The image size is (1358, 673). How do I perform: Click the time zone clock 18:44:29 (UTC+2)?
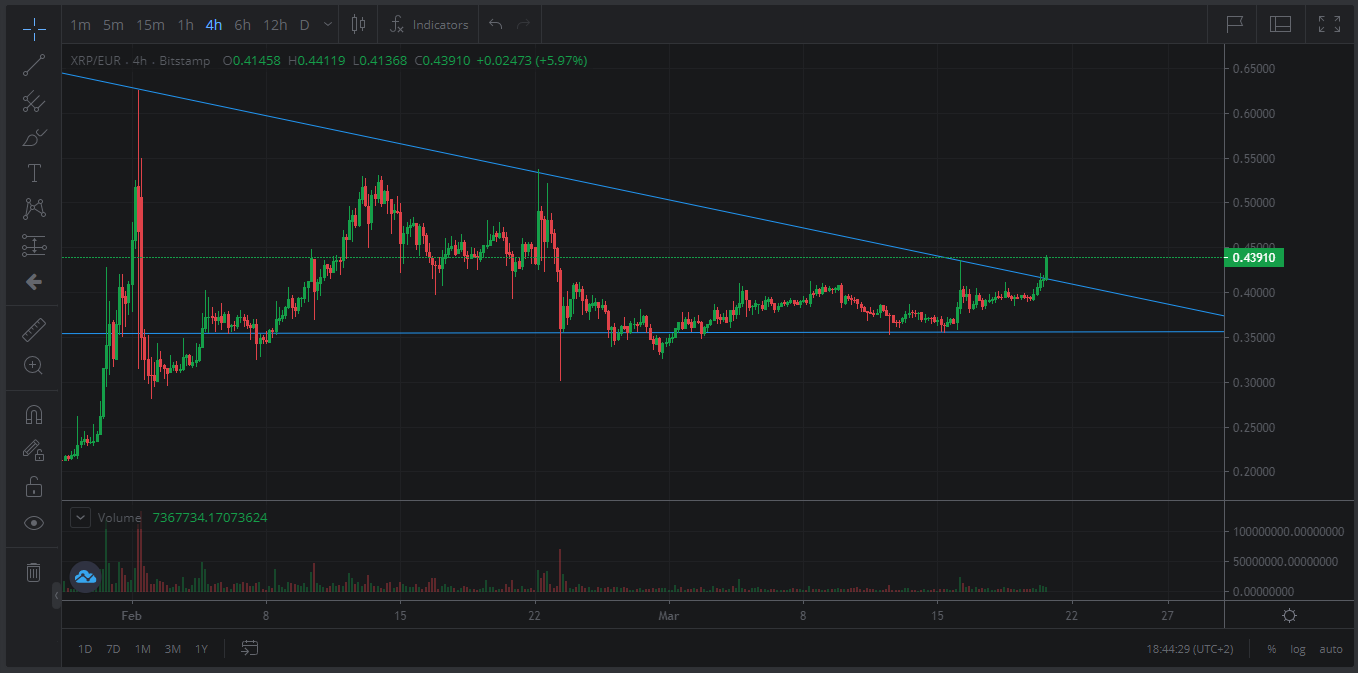click(1190, 649)
